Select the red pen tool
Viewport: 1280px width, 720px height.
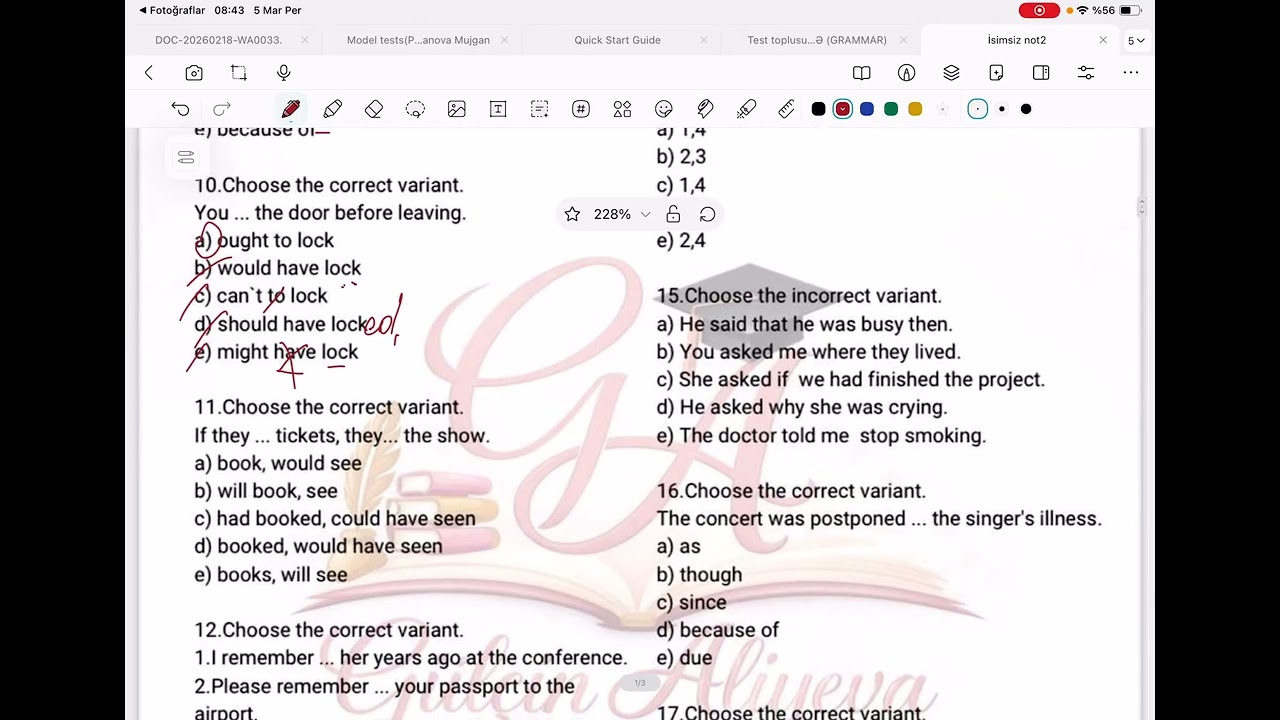(291, 109)
